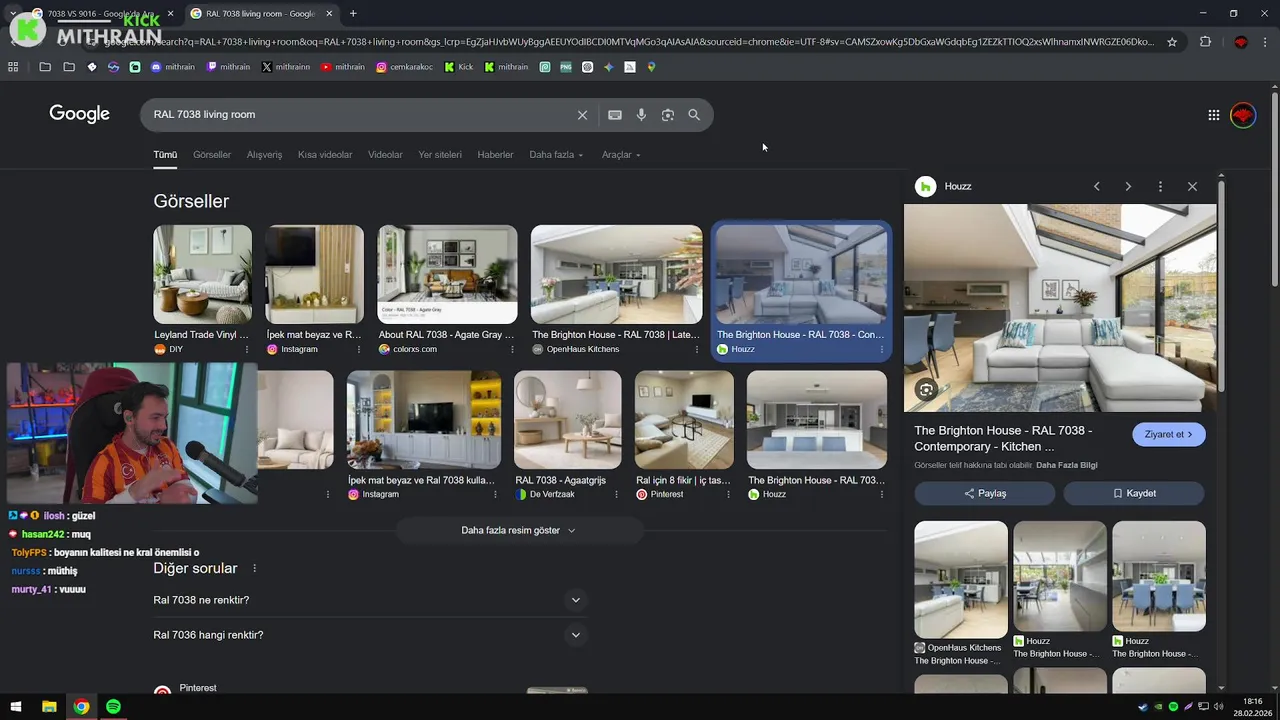Open the Google Maps bookmark icon
This screenshot has width=1280, height=720.
[651, 67]
